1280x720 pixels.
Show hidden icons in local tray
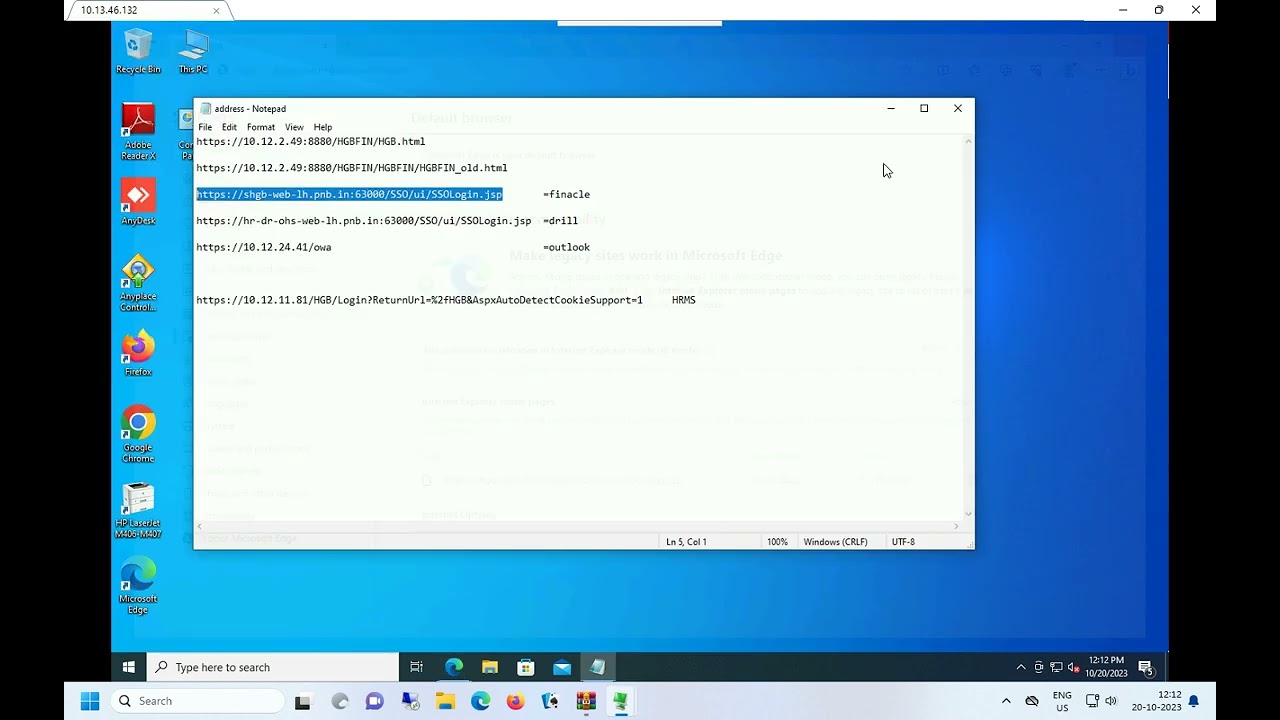point(1006,701)
